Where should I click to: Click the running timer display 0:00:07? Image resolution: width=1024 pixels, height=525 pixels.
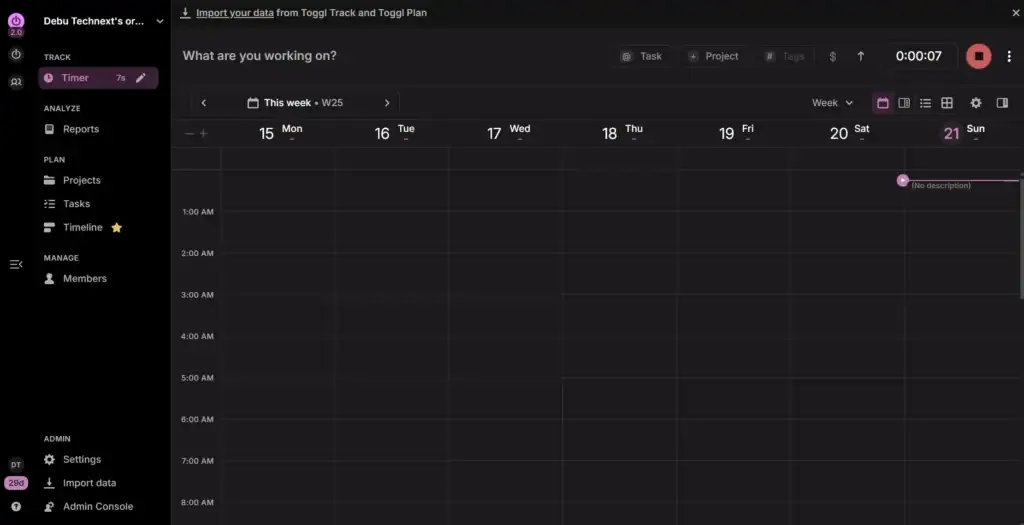click(918, 56)
